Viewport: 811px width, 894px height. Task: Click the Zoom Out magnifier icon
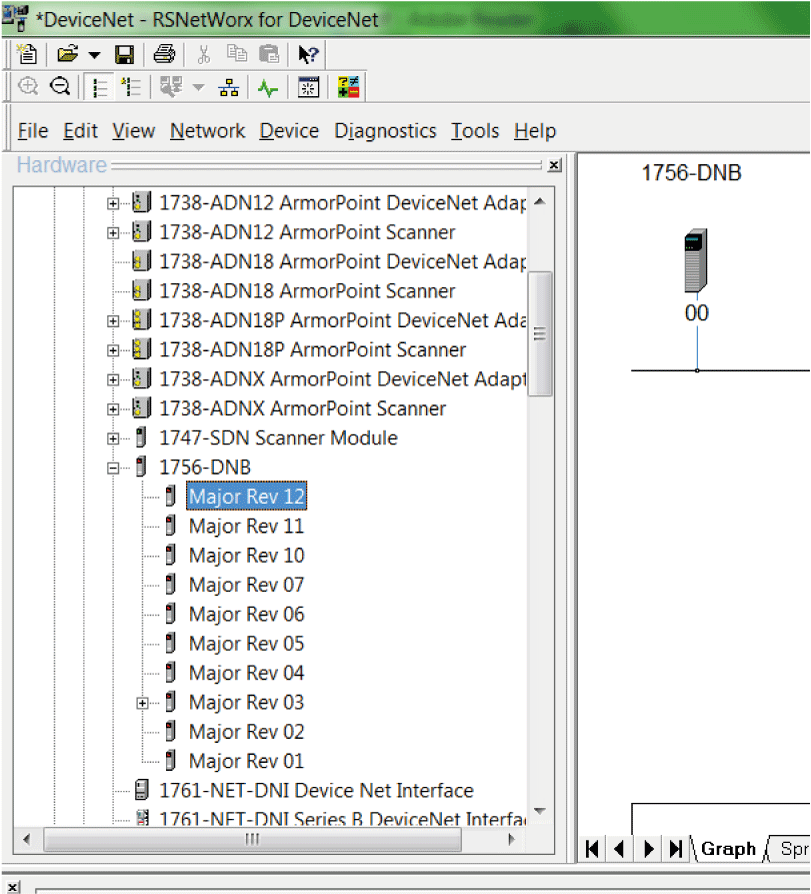(60, 87)
